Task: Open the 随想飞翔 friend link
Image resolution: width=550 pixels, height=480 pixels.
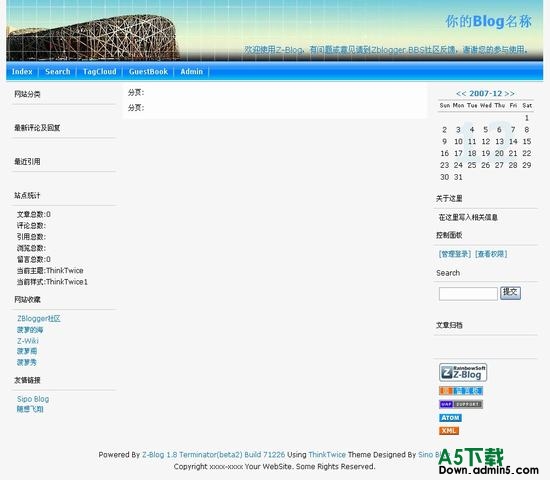Action: pyautogui.click(x=30, y=409)
